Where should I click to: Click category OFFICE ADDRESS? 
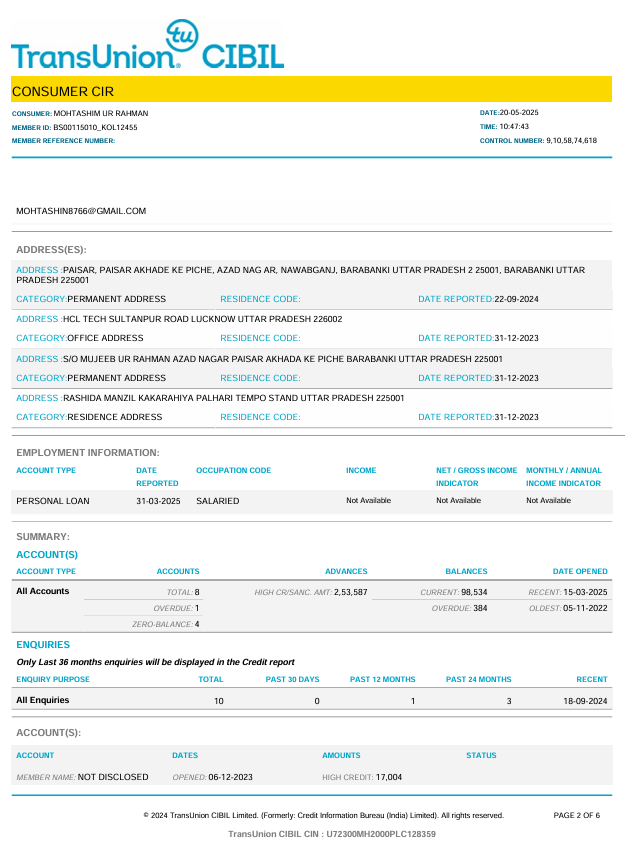coord(105,338)
